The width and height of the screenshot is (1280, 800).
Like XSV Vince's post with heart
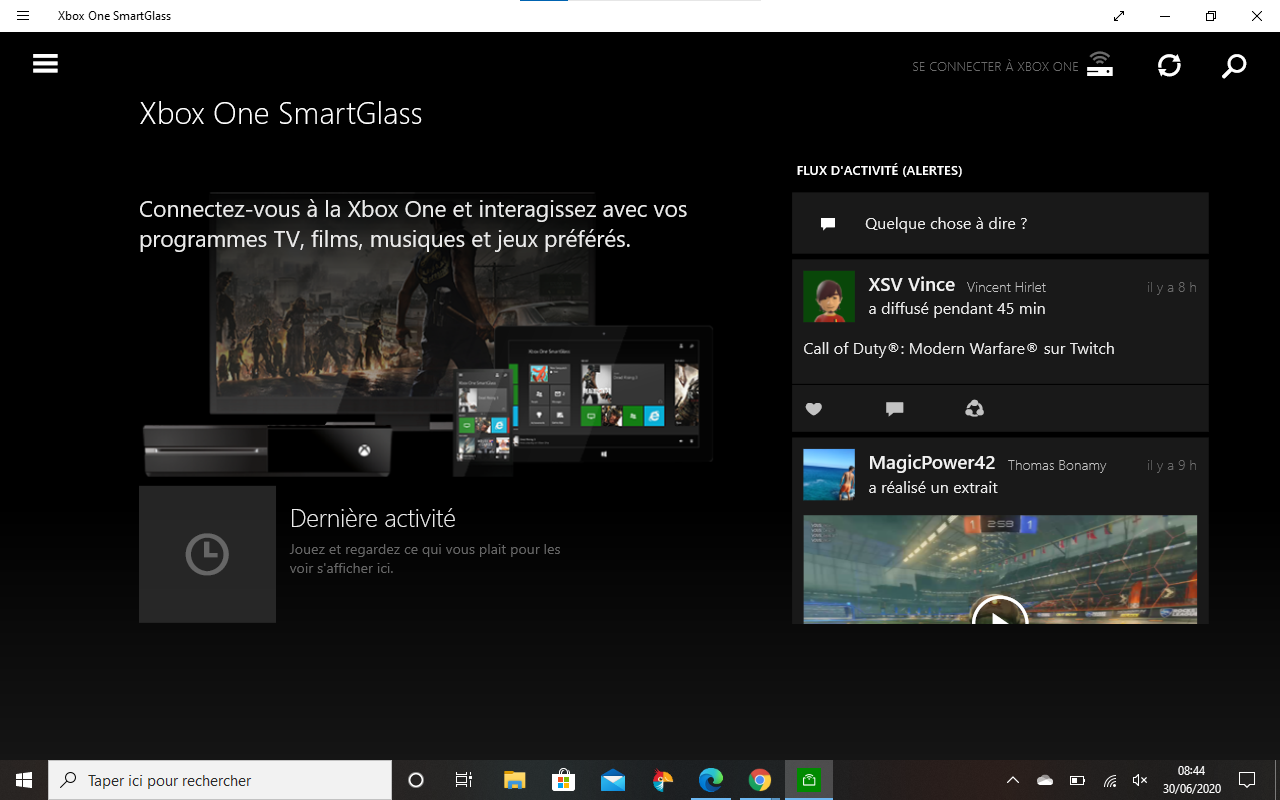[x=814, y=408]
